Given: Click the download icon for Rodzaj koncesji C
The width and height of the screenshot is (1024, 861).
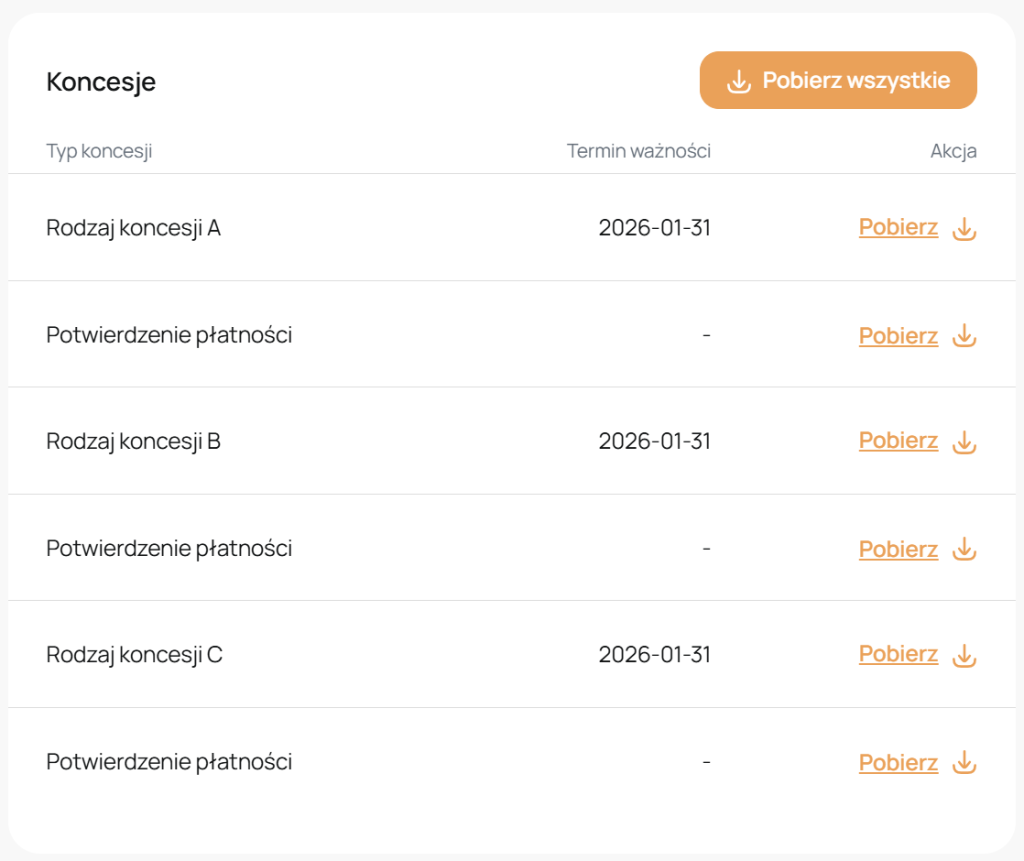Looking at the screenshot, I should coord(963,656).
